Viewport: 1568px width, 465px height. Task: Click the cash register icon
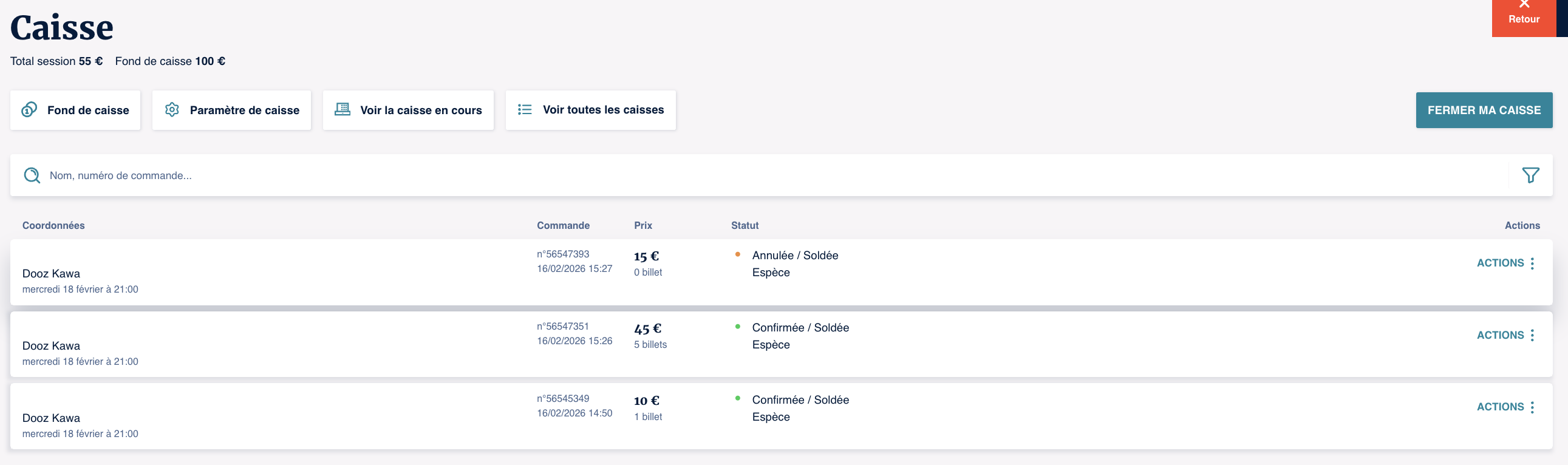343,109
